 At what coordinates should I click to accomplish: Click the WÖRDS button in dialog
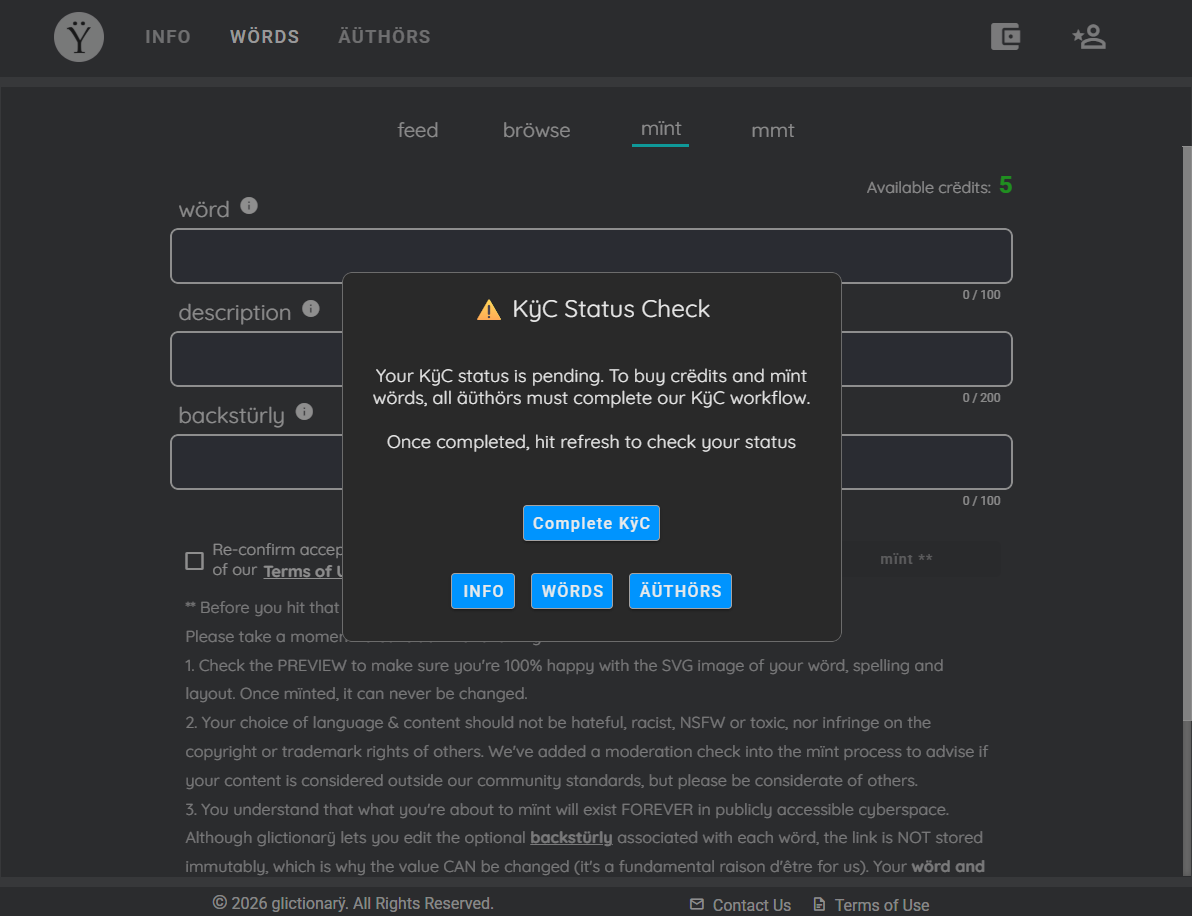click(x=572, y=591)
